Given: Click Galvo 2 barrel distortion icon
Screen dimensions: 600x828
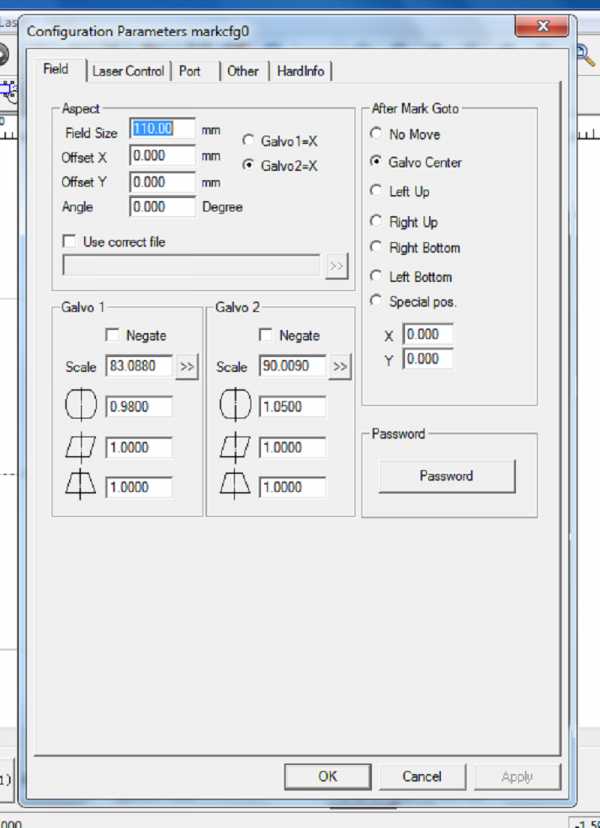Looking at the screenshot, I should click(x=235, y=405).
